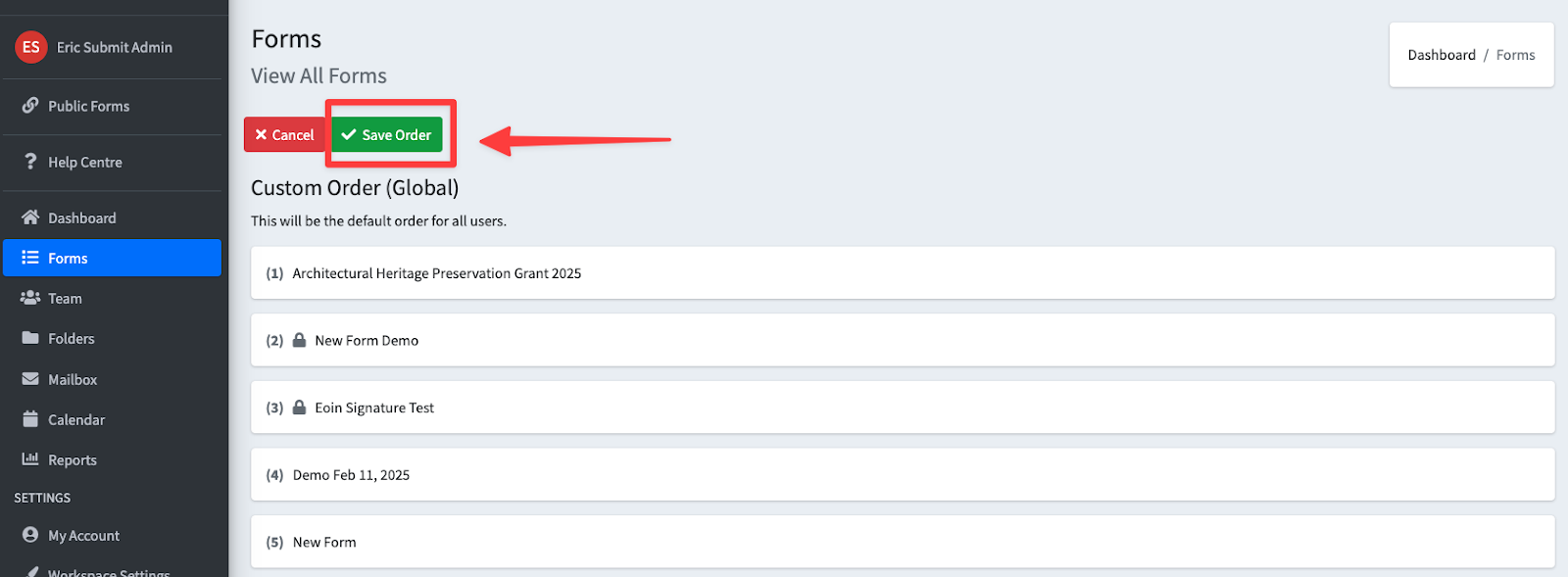Cancel the form reordering

(285, 134)
